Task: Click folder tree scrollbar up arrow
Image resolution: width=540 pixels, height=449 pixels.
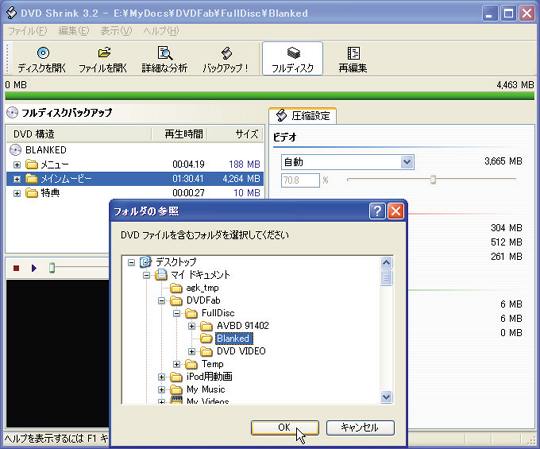Action: (386, 263)
